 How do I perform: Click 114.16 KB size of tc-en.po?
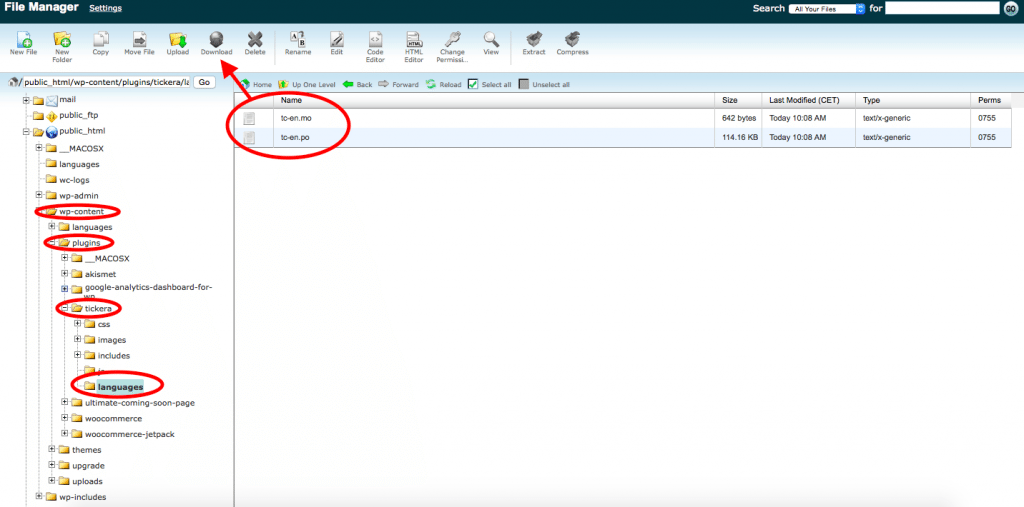[x=740, y=137]
